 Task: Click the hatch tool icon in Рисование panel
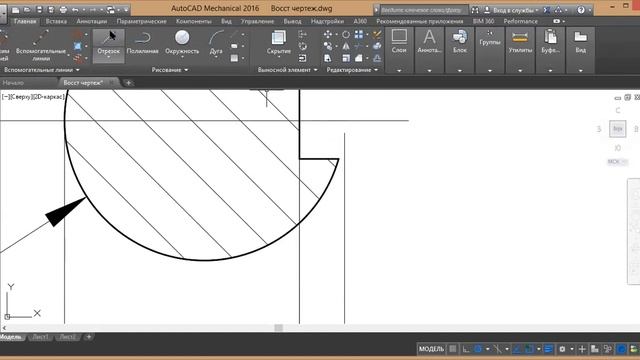pos(234,58)
